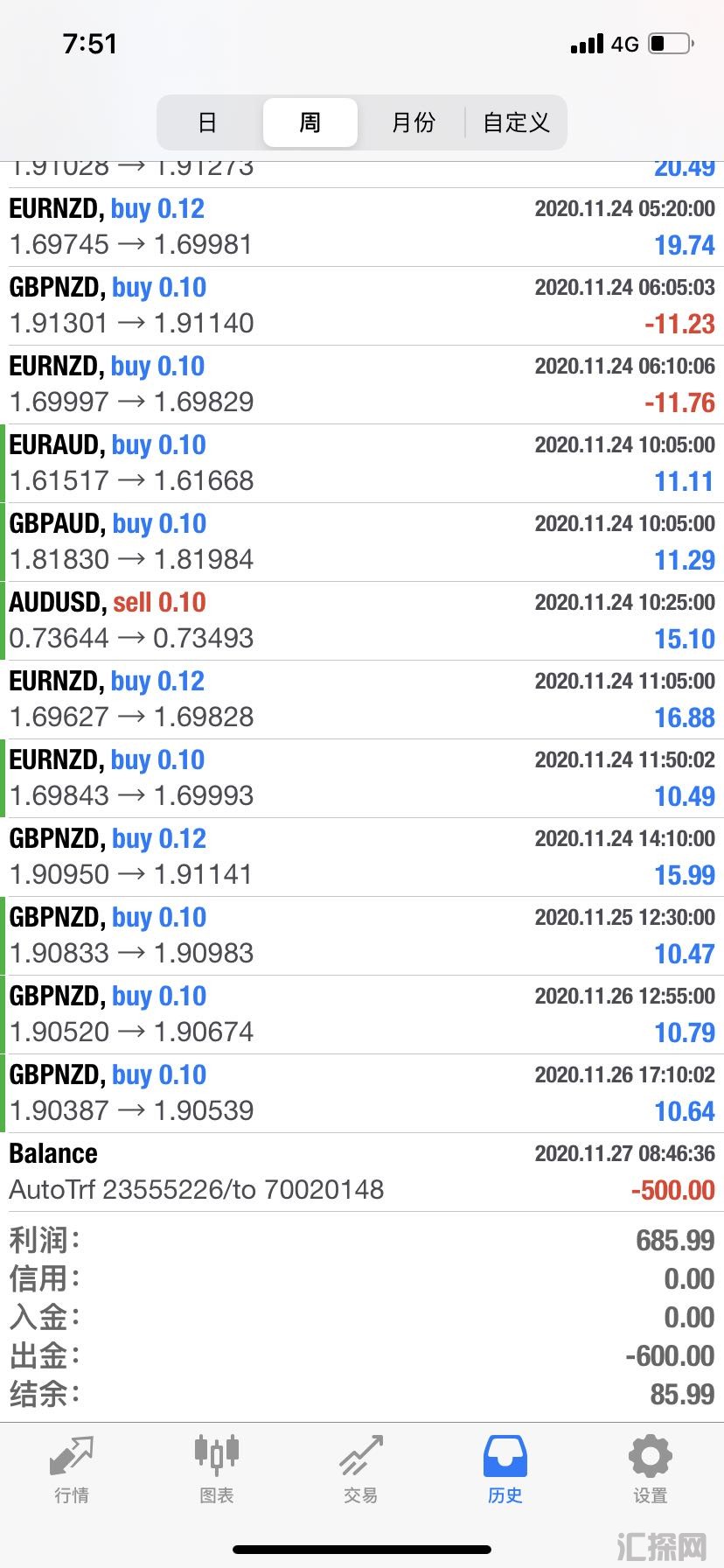Open AUDUSD sell 0.10 trade entry
The image size is (724, 1568).
point(362,621)
